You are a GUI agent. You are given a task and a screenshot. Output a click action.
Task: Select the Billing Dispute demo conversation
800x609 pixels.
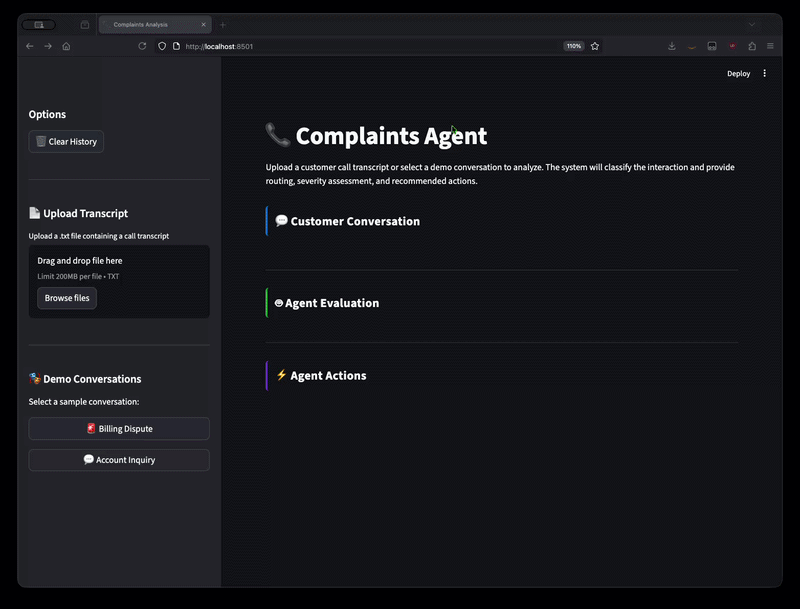click(119, 428)
